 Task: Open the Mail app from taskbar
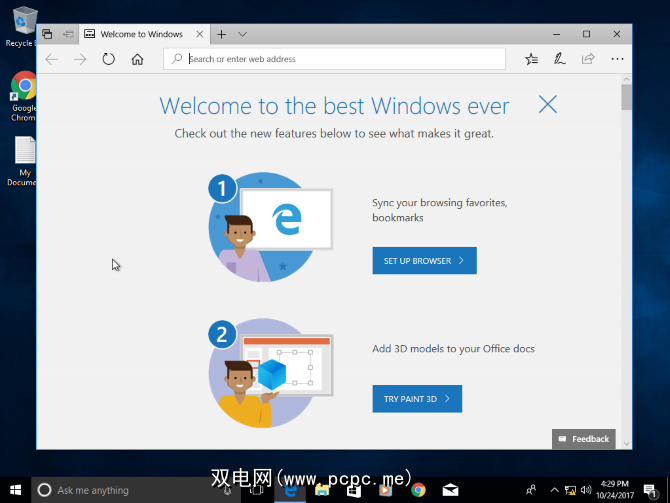(x=450, y=490)
